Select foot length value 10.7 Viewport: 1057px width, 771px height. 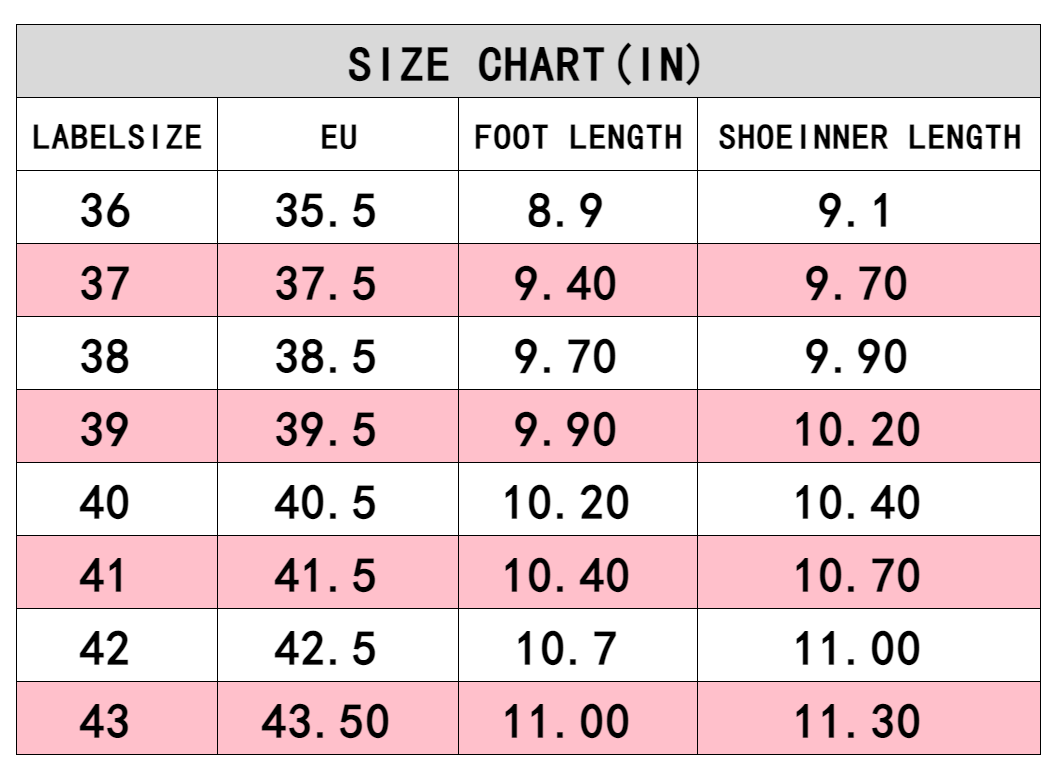pyautogui.click(x=566, y=648)
